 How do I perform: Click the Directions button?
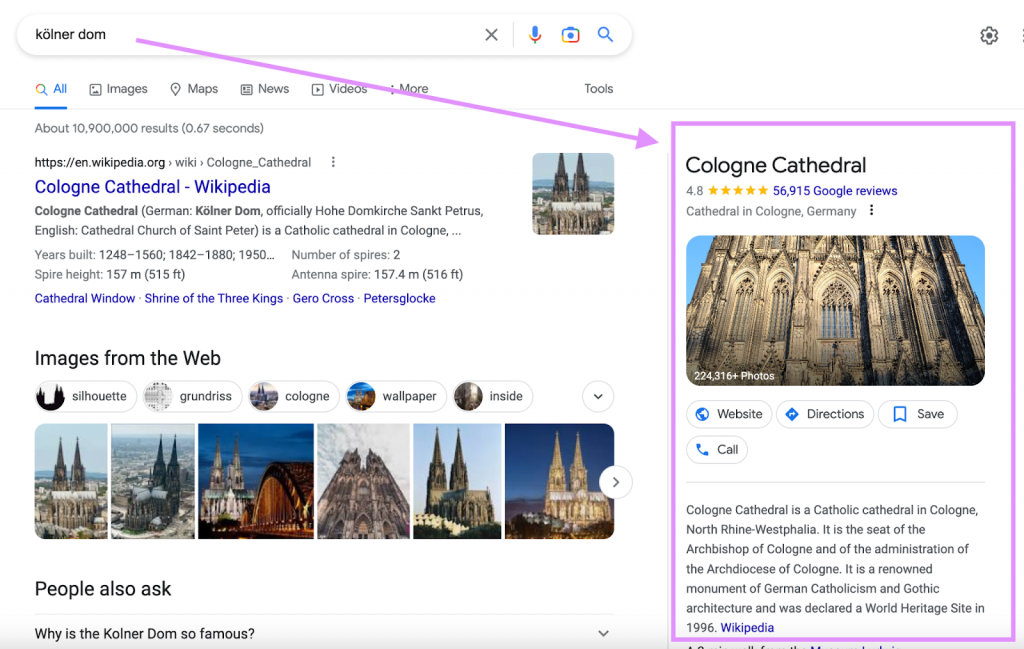point(825,414)
